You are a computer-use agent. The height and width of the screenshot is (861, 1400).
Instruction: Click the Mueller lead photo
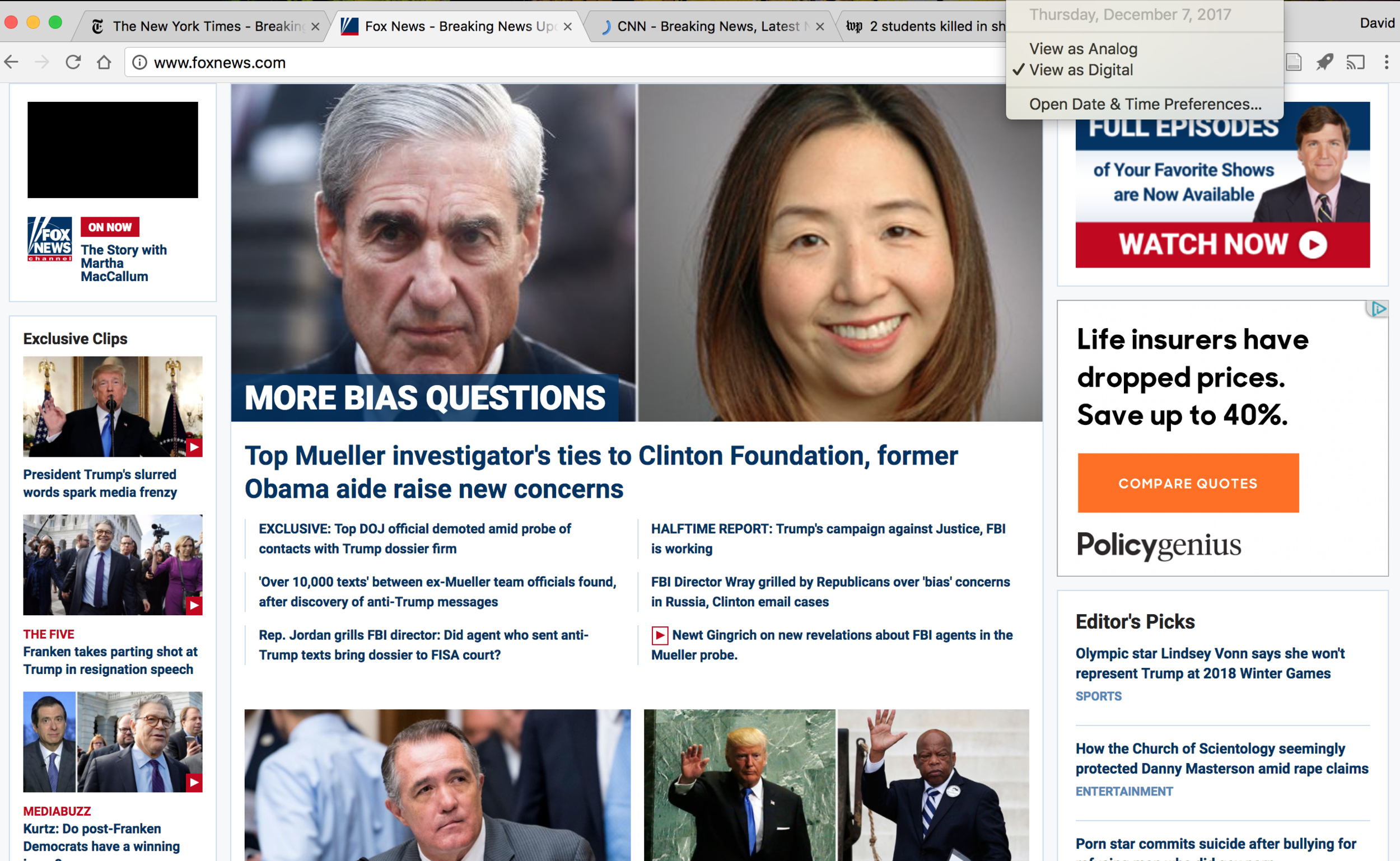[433, 253]
